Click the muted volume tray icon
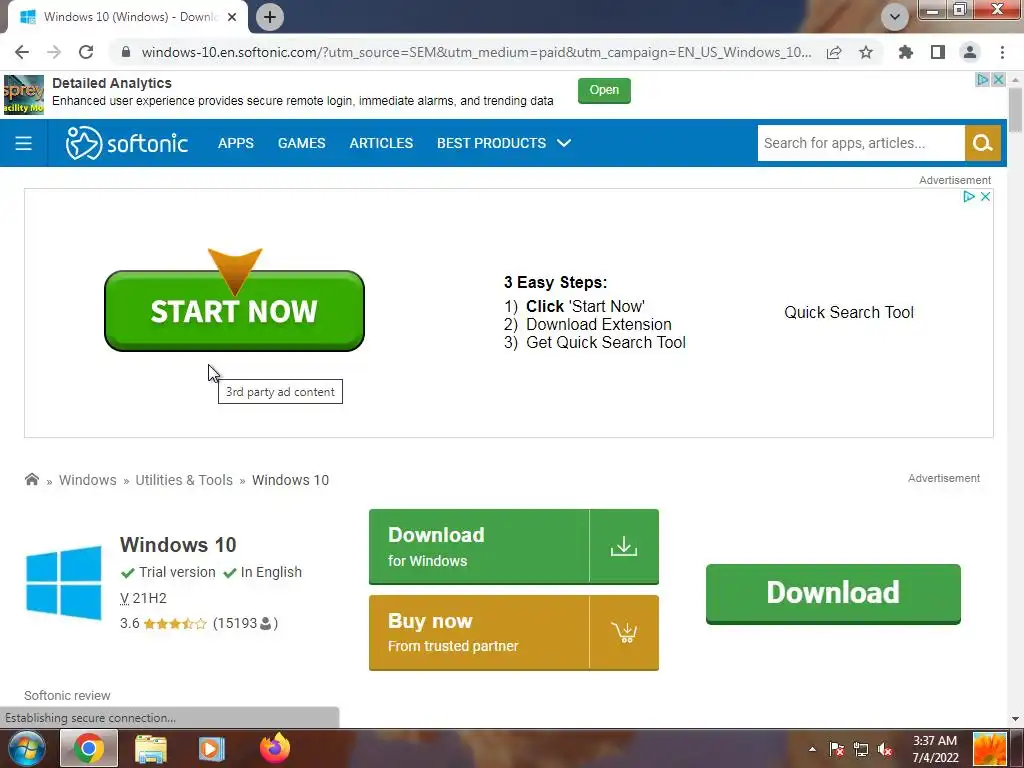The width and height of the screenshot is (1024, 768). (x=885, y=749)
